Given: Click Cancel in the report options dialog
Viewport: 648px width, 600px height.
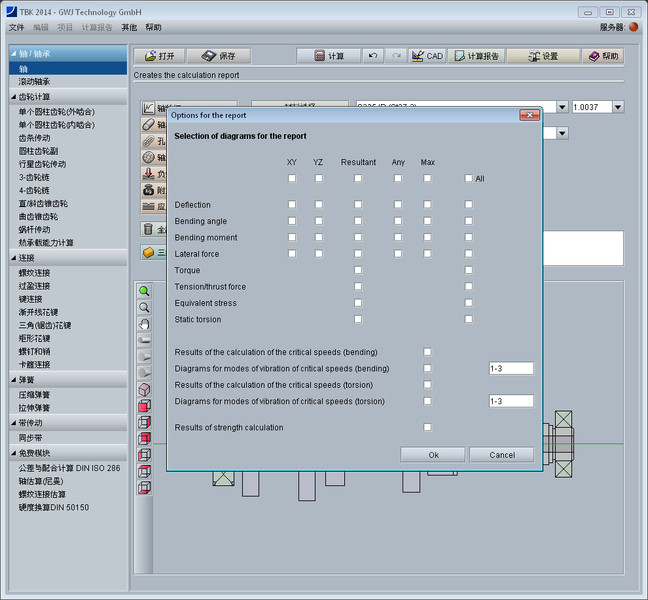Looking at the screenshot, I should point(501,454).
